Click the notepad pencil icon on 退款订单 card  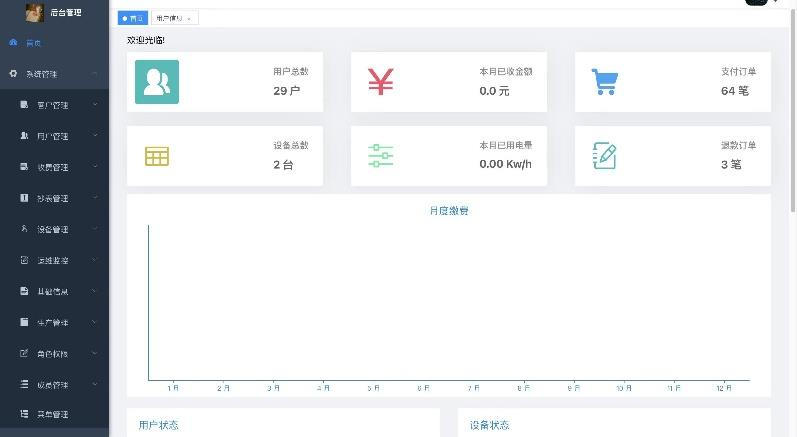click(604, 155)
